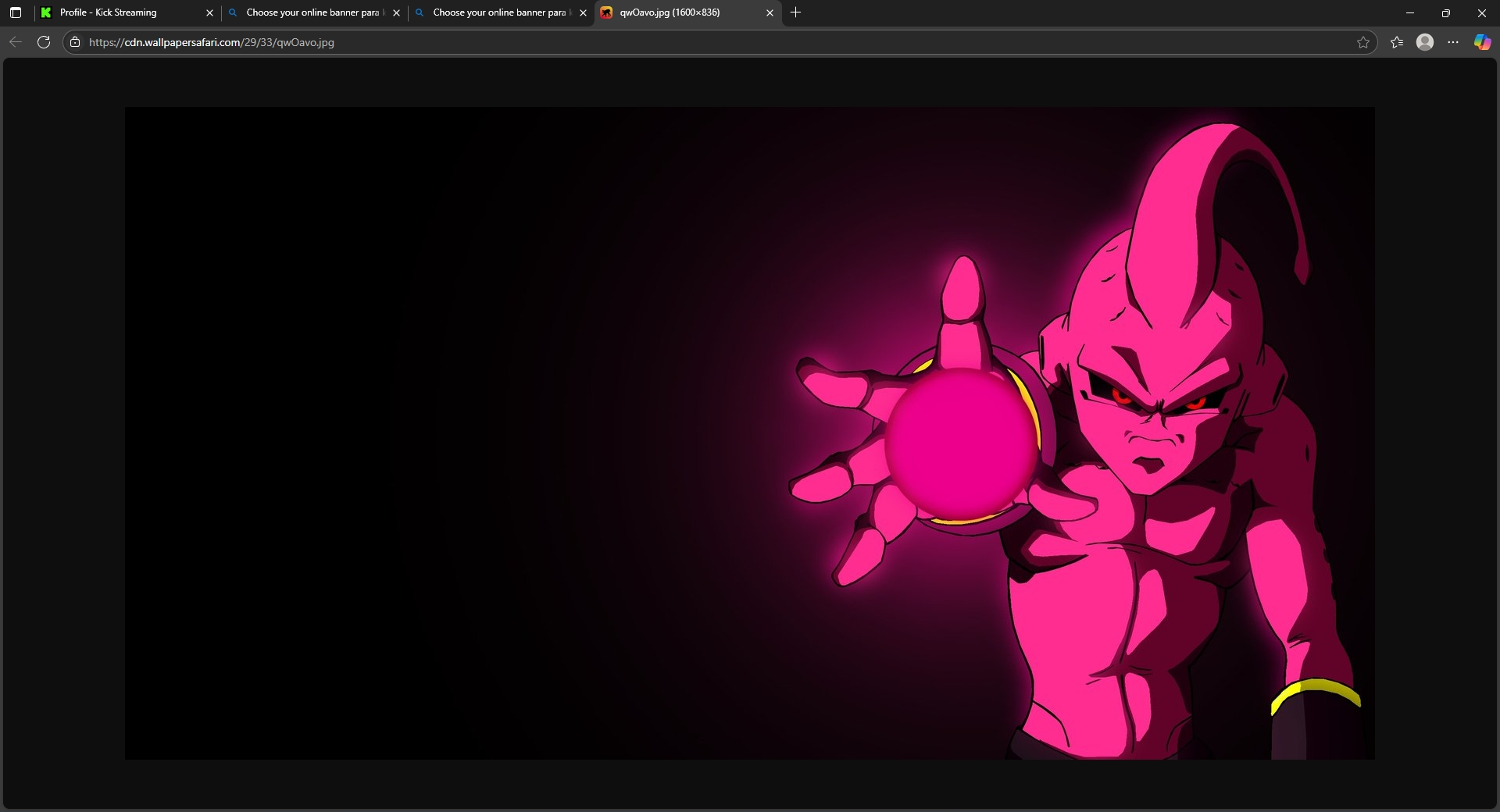The height and width of the screenshot is (812, 1500).
Task: Switch to the first Choose your online banner tab
Action: click(311, 12)
